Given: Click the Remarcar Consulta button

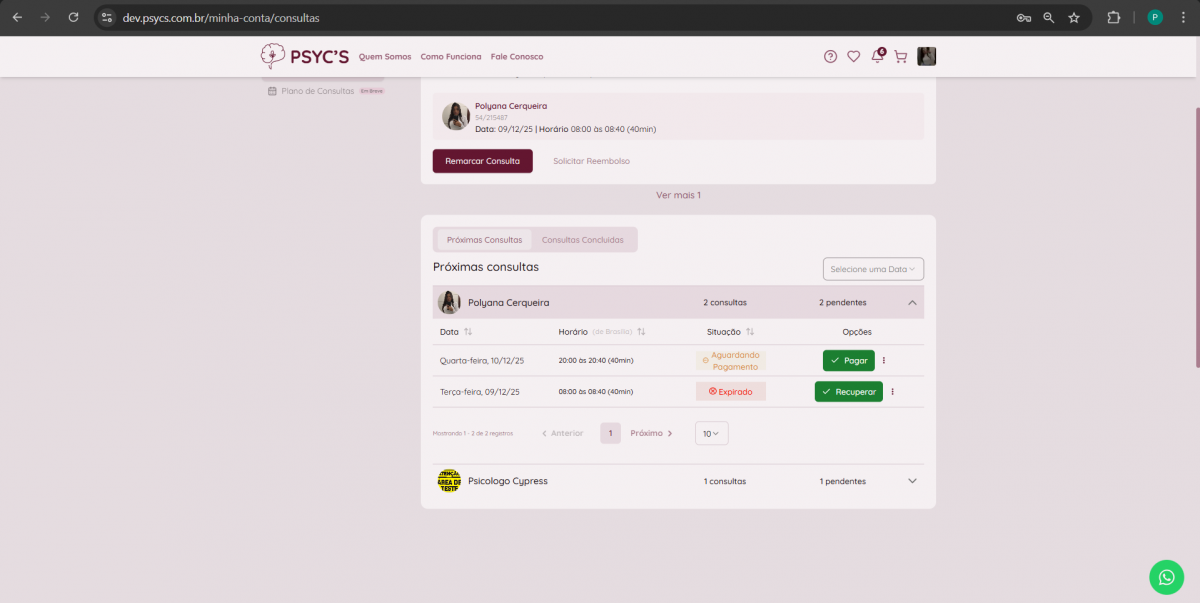Looking at the screenshot, I should [482, 161].
